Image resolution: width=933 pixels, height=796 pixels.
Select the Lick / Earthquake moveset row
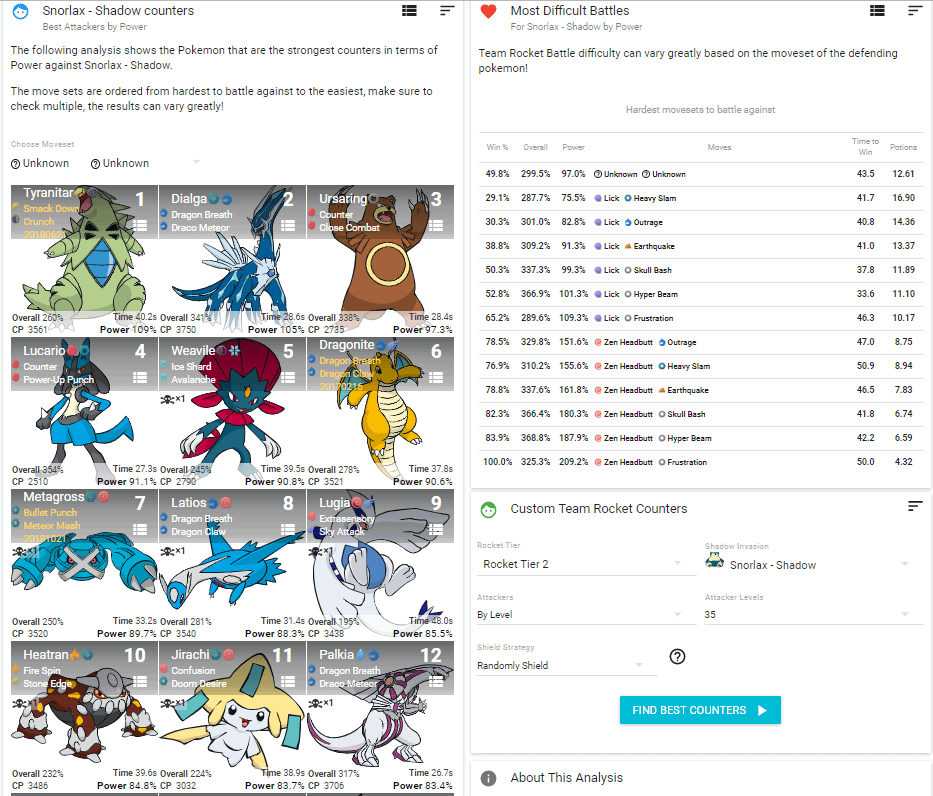pyautogui.click(x=700, y=246)
